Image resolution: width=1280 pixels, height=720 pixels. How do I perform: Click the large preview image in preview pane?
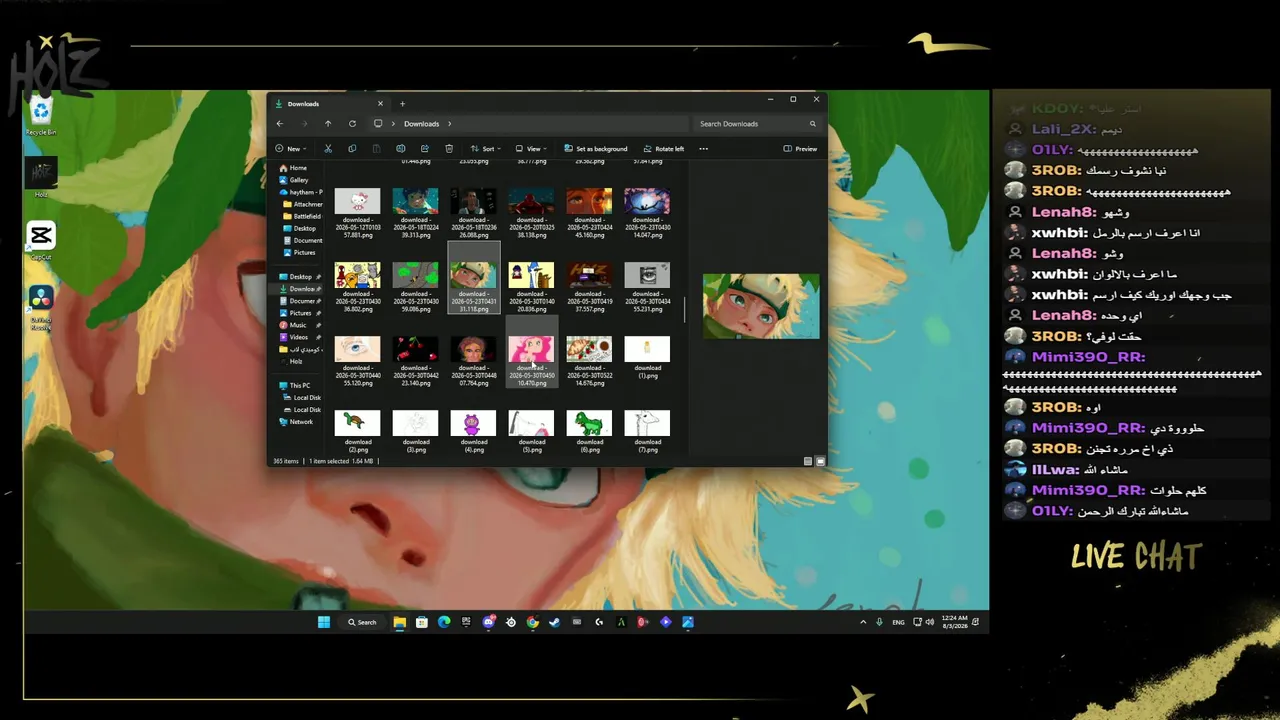761,306
